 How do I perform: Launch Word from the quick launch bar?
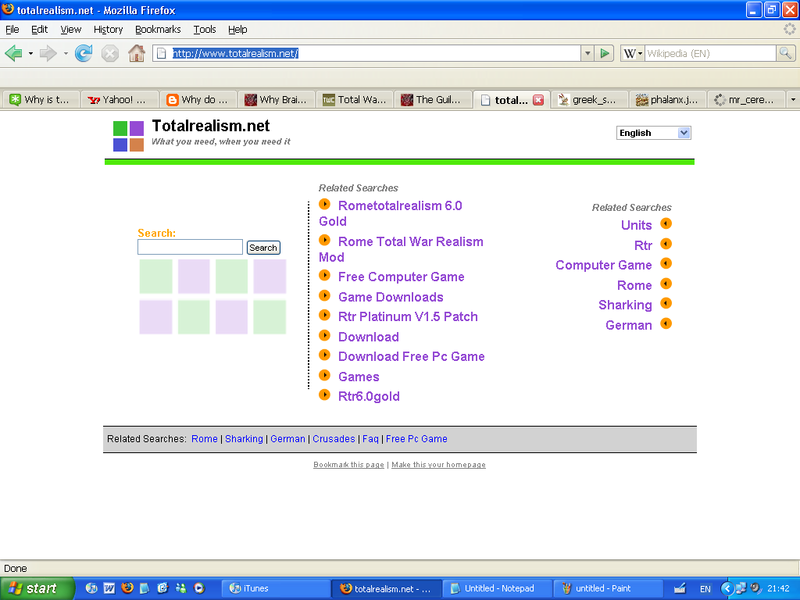tap(109, 588)
